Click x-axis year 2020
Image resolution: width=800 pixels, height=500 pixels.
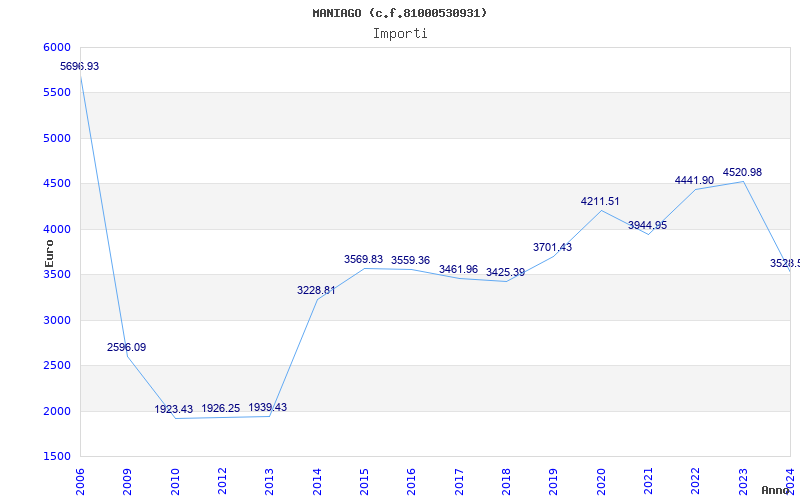pos(601,482)
